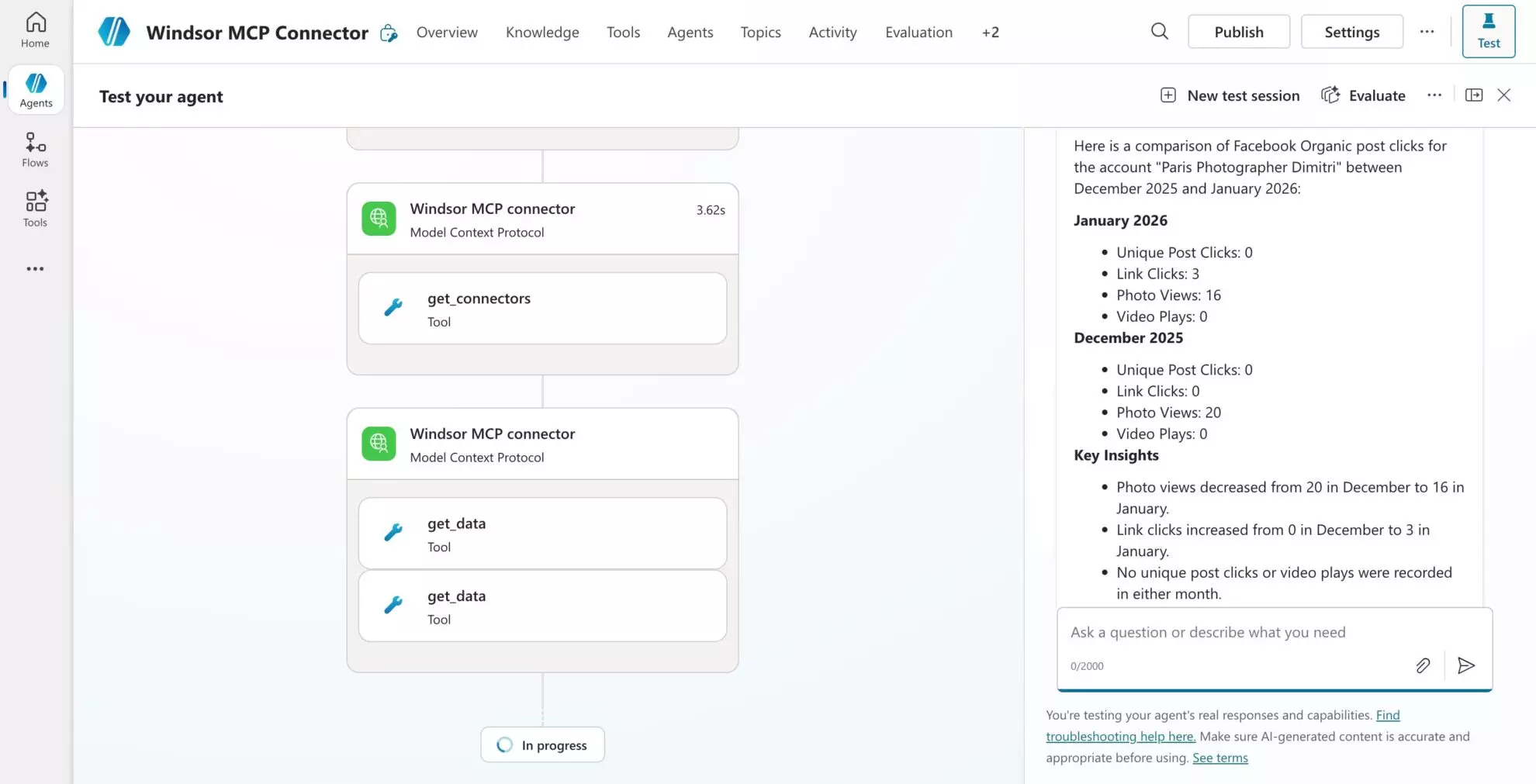This screenshot has width=1536, height=784.
Task: Open Flows from the left sidebar
Action: point(35,150)
